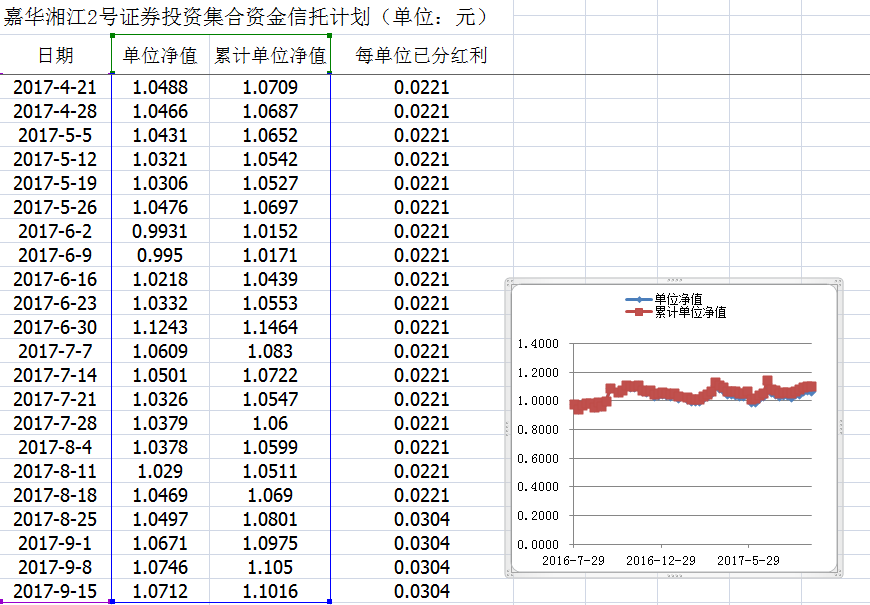Screen dimensions: 870x605
Task: Select the 0.0304 cell in 2017-8-25 row
Action: (421, 519)
